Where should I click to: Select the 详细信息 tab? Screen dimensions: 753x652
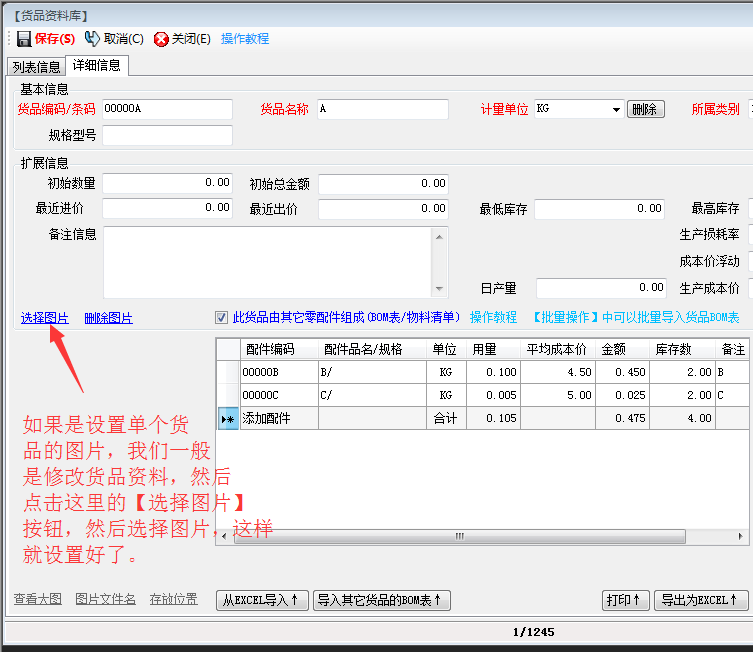97,66
